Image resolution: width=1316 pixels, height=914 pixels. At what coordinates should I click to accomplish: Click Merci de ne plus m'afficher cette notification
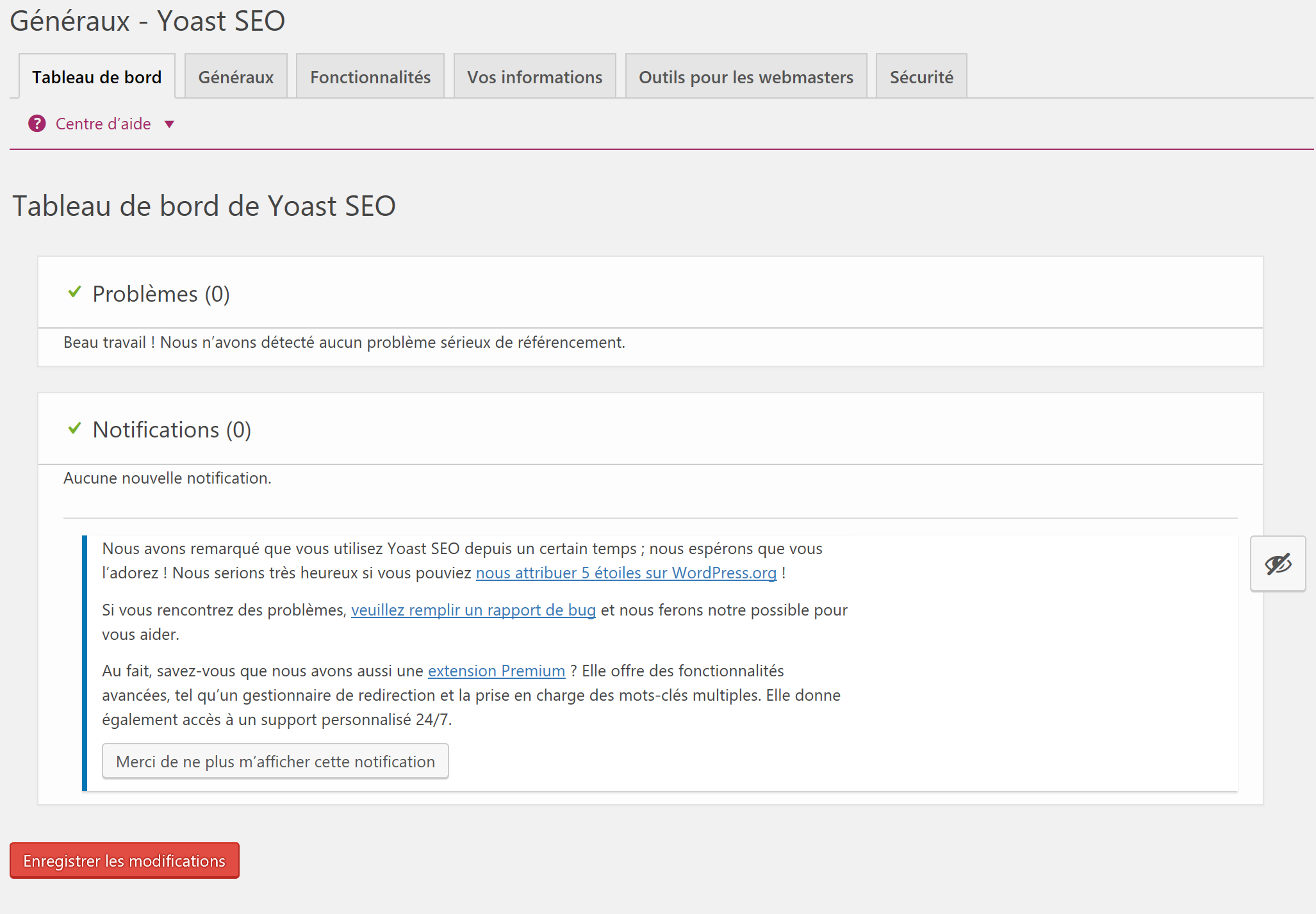point(276,762)
